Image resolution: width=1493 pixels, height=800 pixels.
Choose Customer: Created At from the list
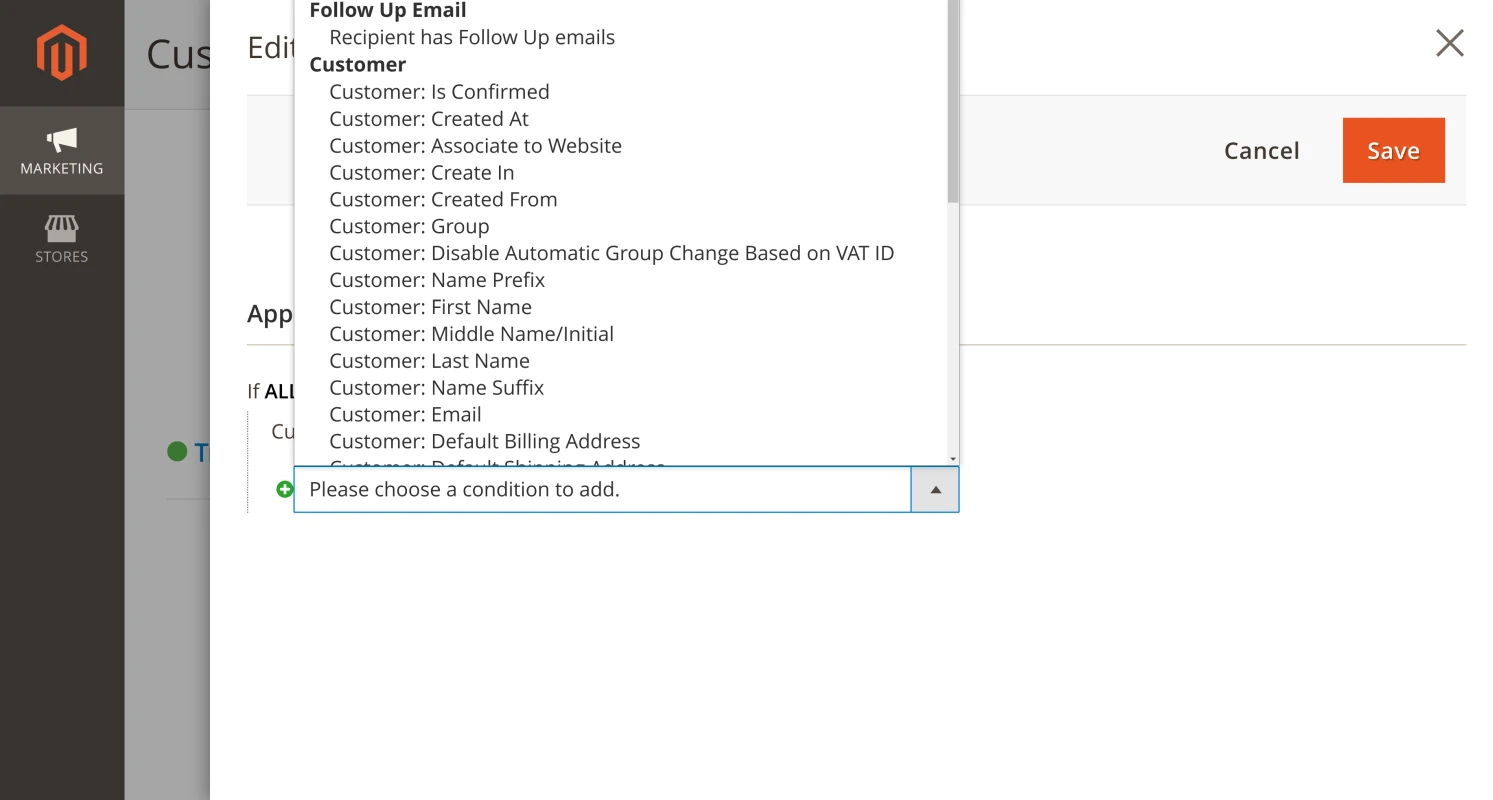click(429, 118)
